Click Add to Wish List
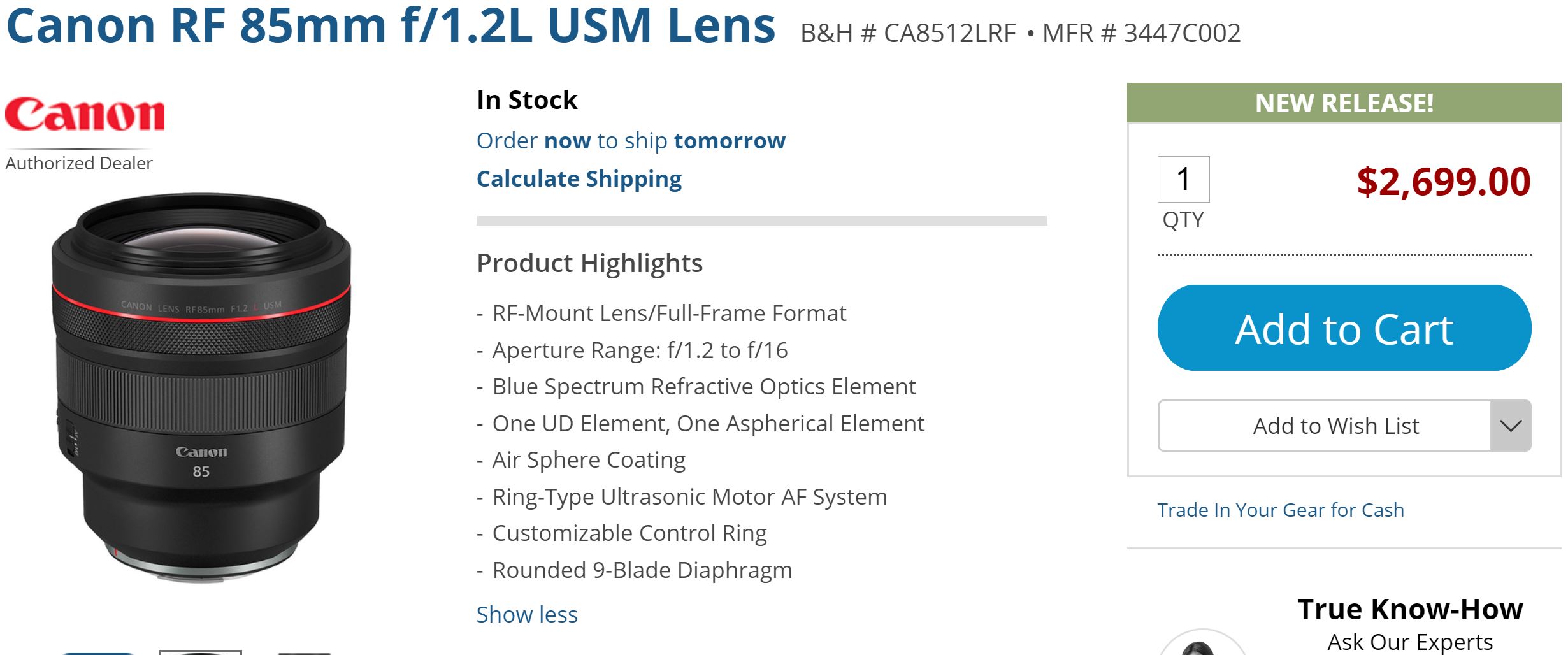This screenshot has width=1568, height=655. pos(1335,426)
